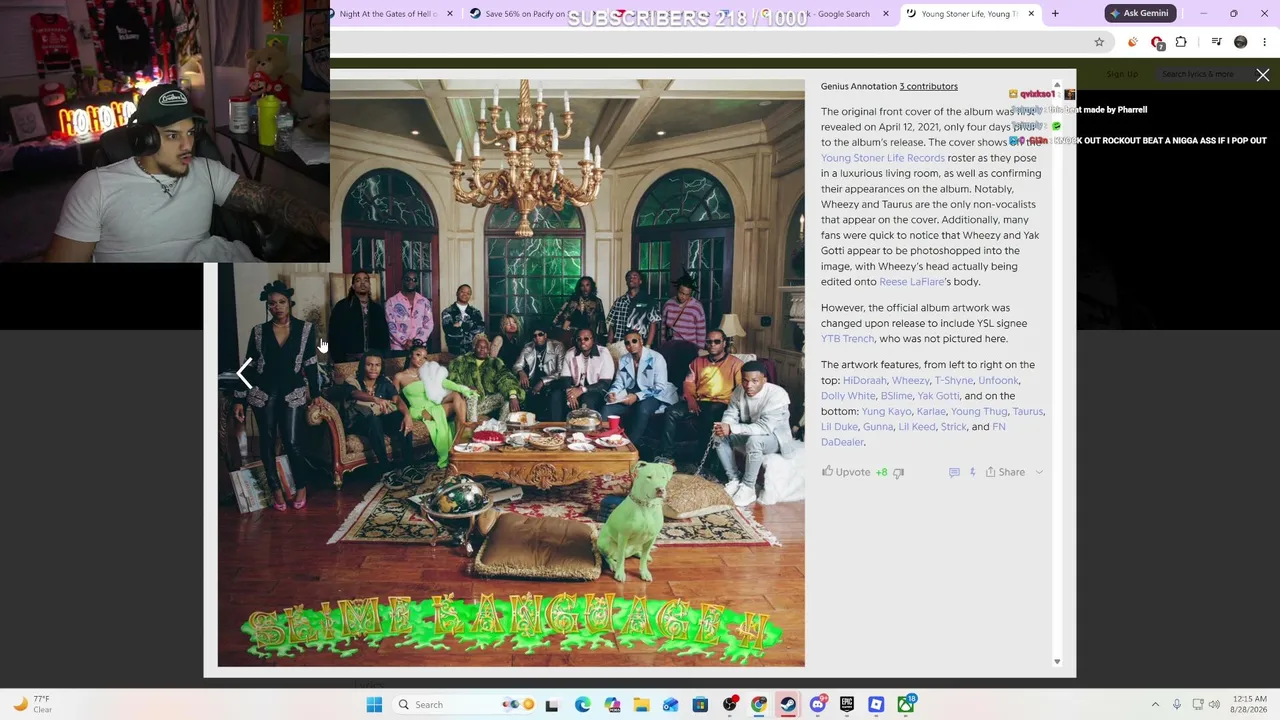Click the Wheezy artist link
The image size is (1280, 720).
911,381
